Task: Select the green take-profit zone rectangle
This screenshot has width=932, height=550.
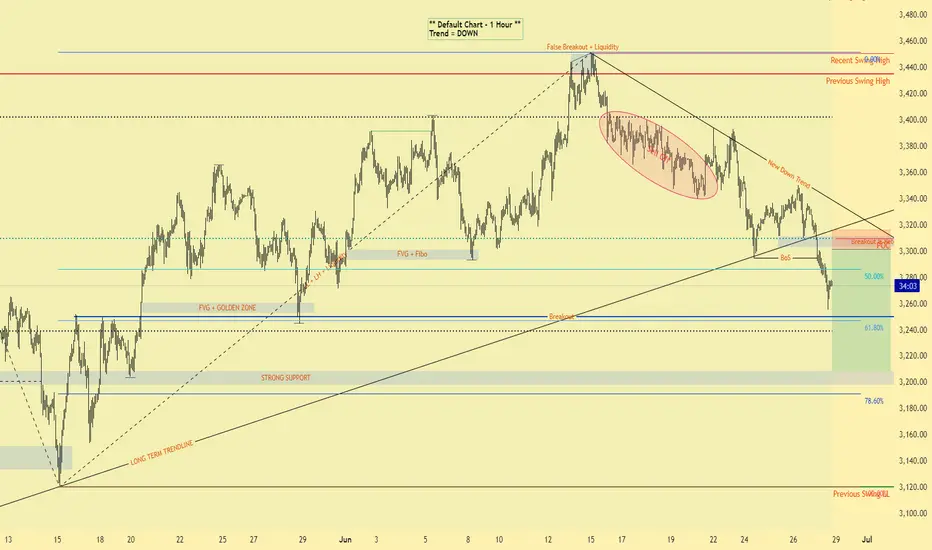Action: click(861, 310)
